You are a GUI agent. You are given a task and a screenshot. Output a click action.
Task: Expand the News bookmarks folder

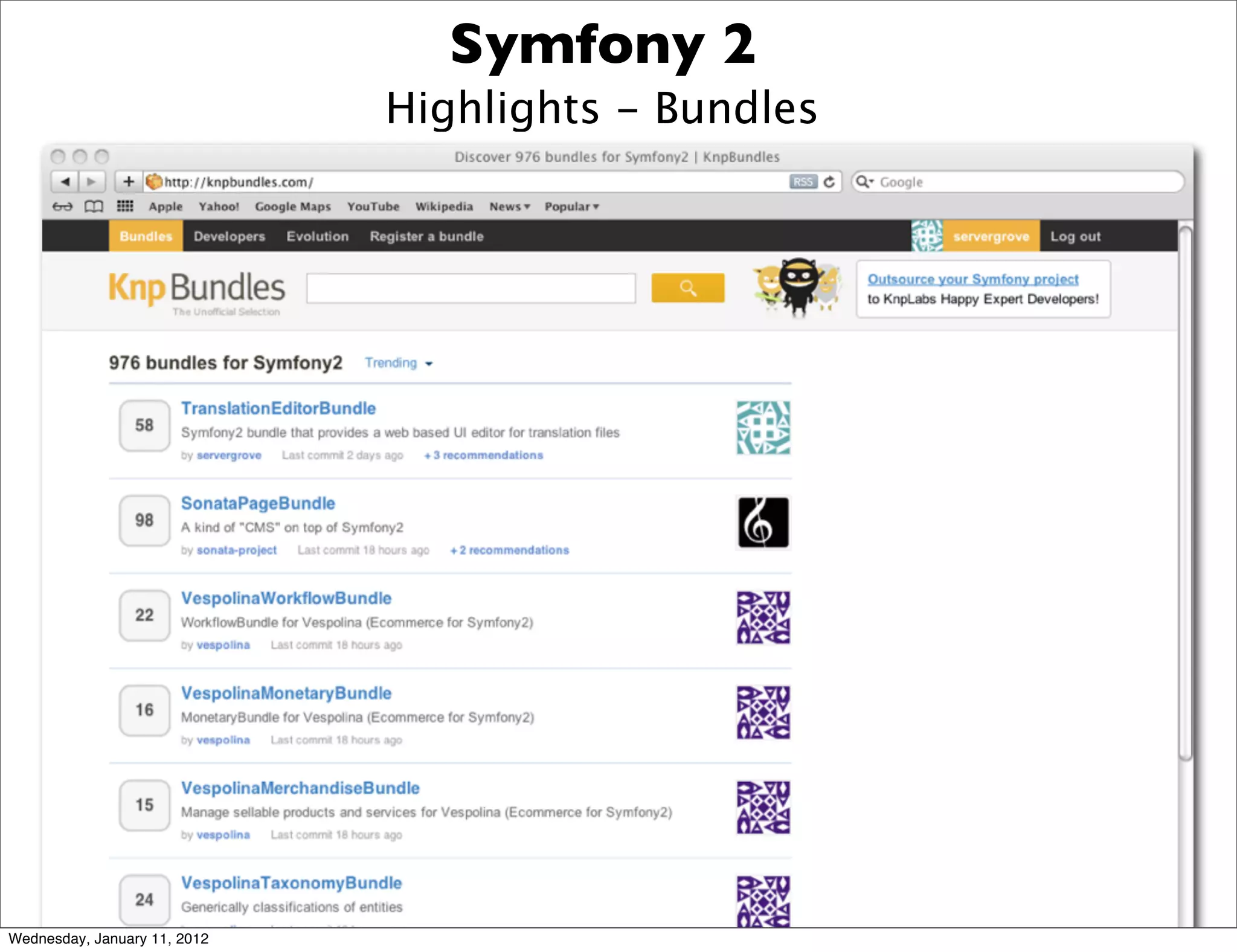coord(510,207)
